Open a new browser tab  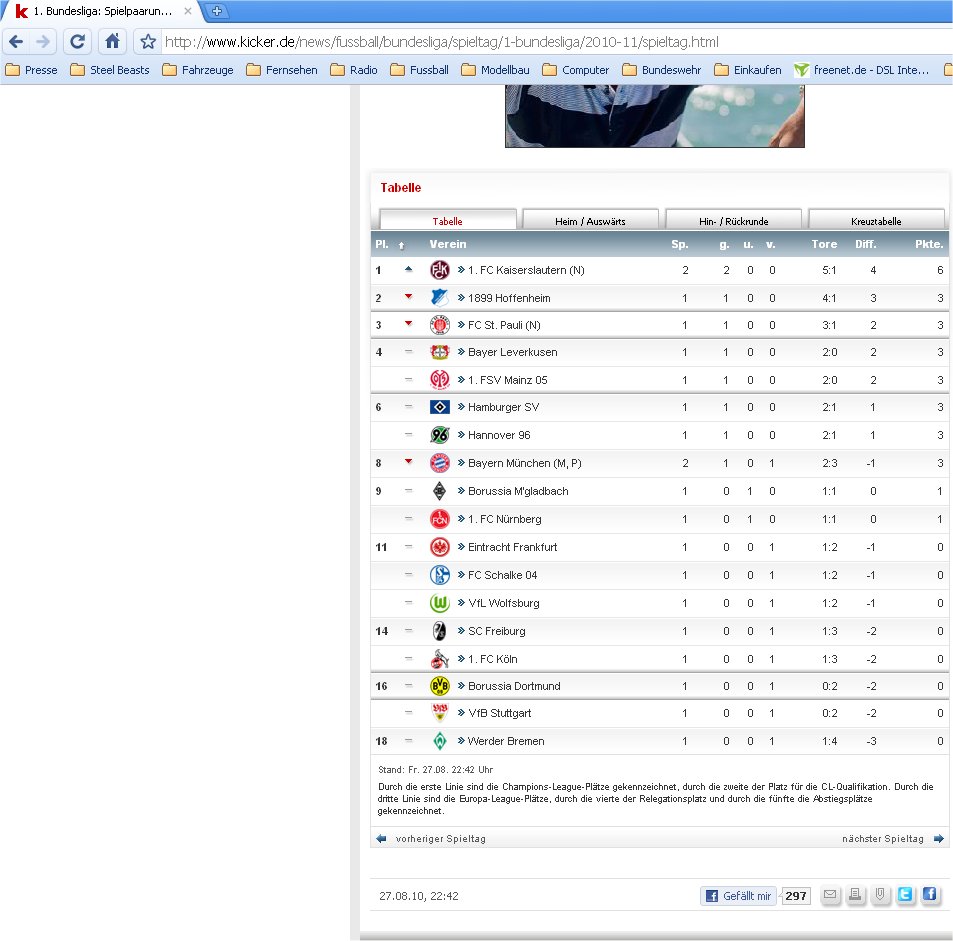tap(218, 11)
